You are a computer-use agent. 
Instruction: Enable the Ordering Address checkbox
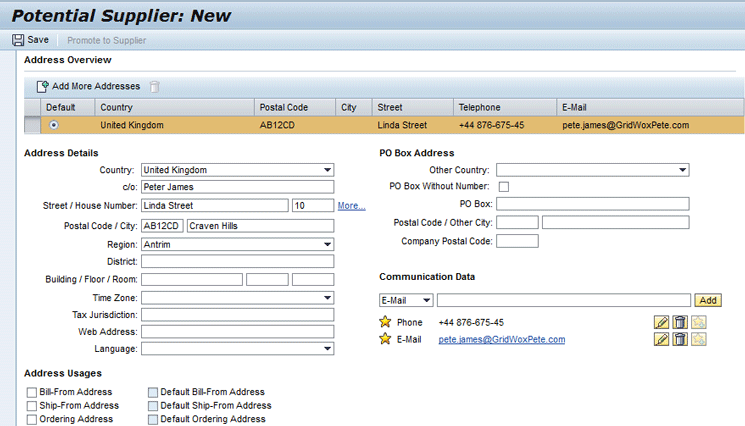click(32, 420)
